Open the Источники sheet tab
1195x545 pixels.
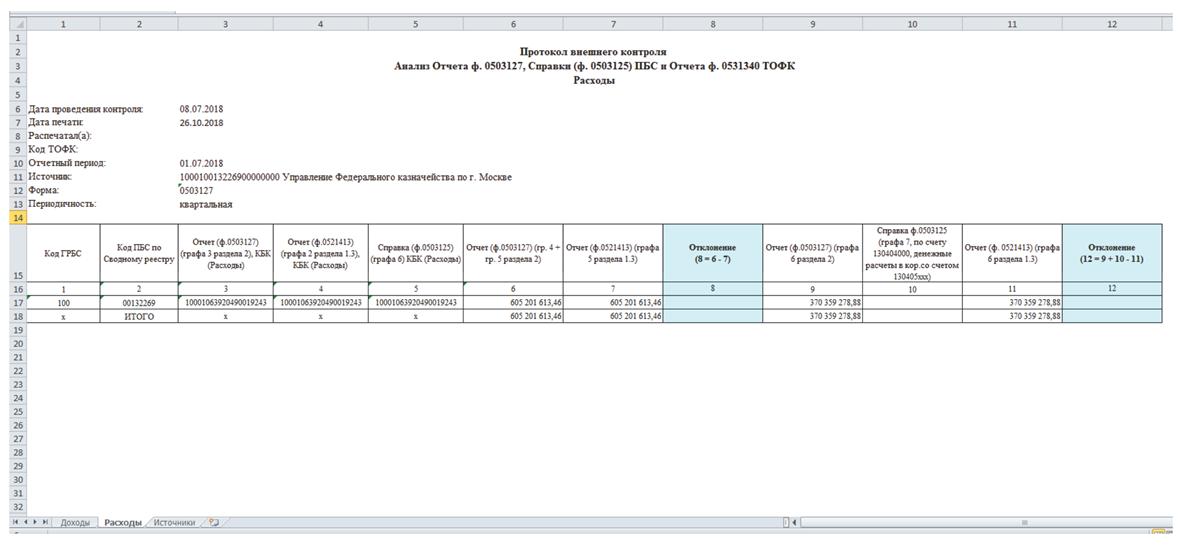(174, 522)
